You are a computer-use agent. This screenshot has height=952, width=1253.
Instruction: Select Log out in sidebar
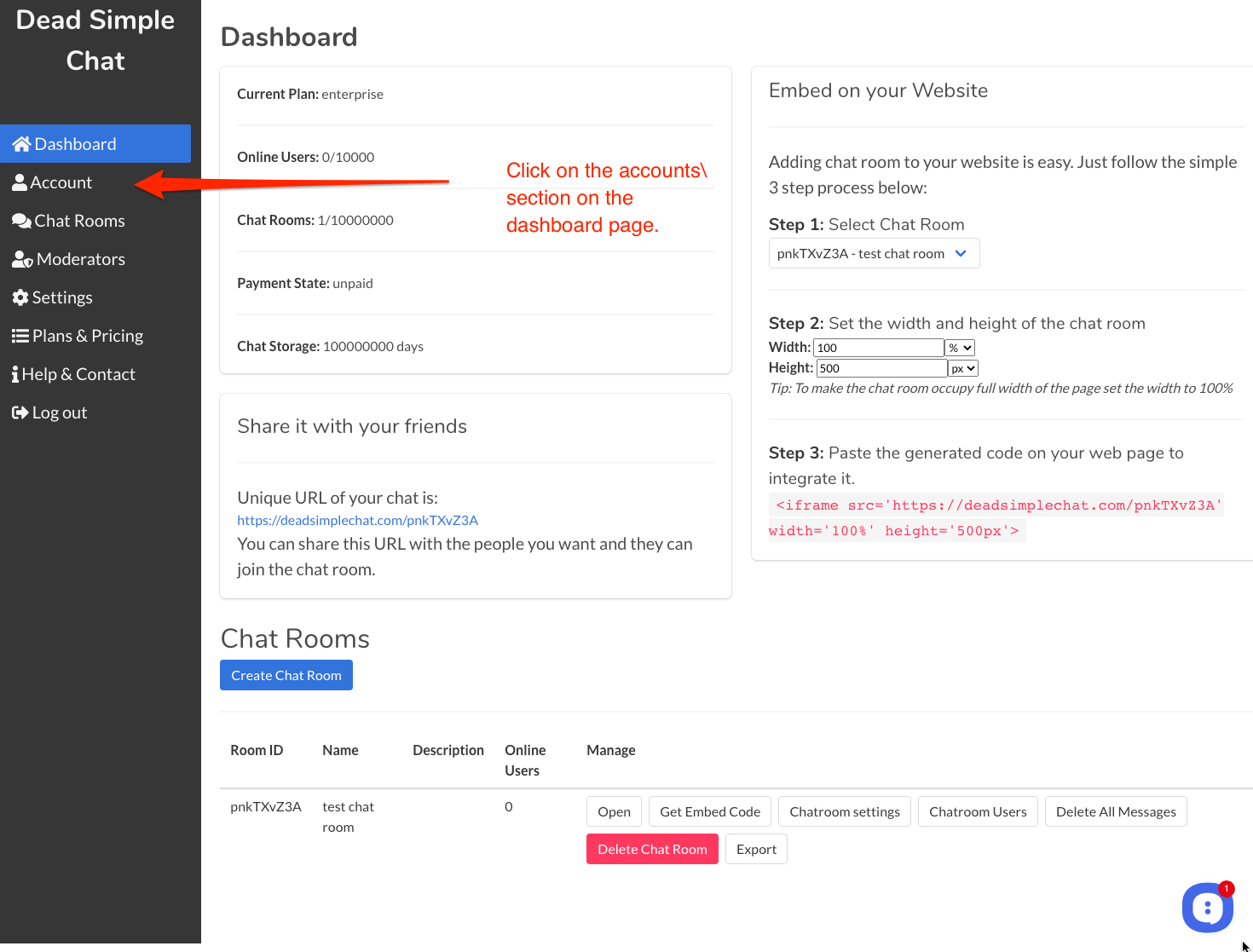[x=95, y=413]
